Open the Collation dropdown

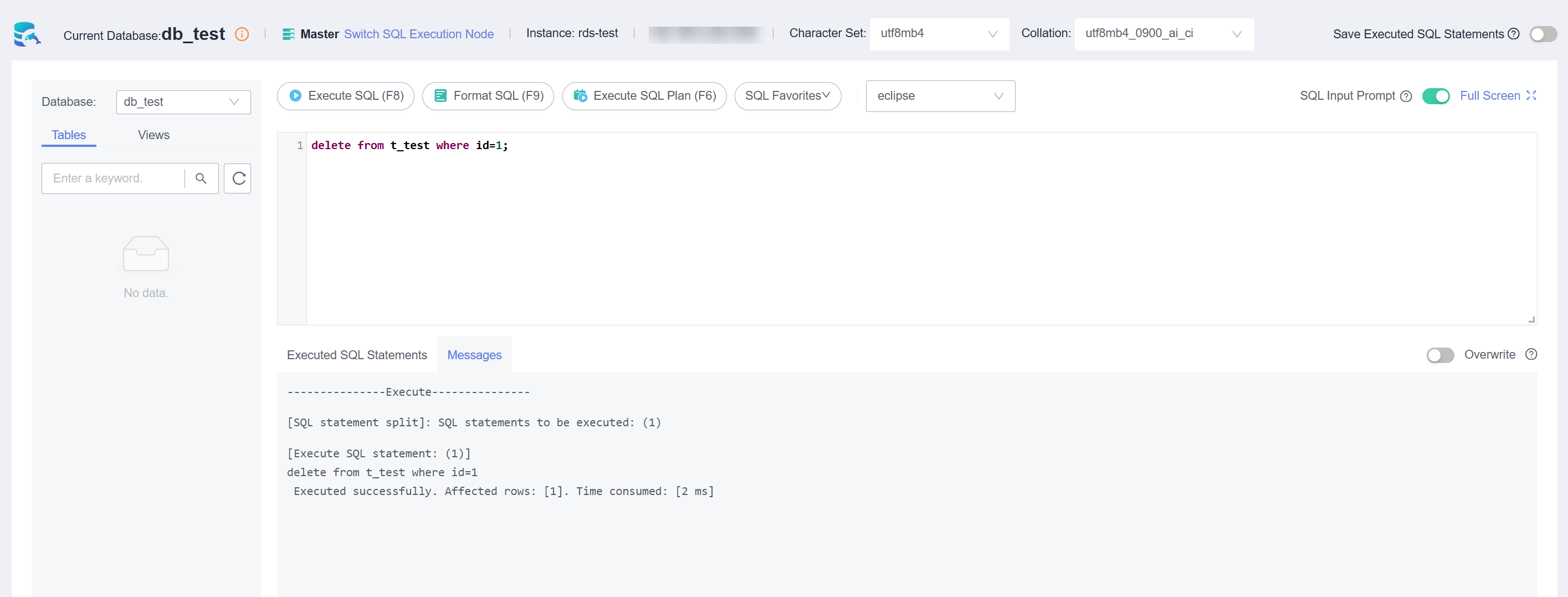pyautogui.click(x=1163, y=34)
